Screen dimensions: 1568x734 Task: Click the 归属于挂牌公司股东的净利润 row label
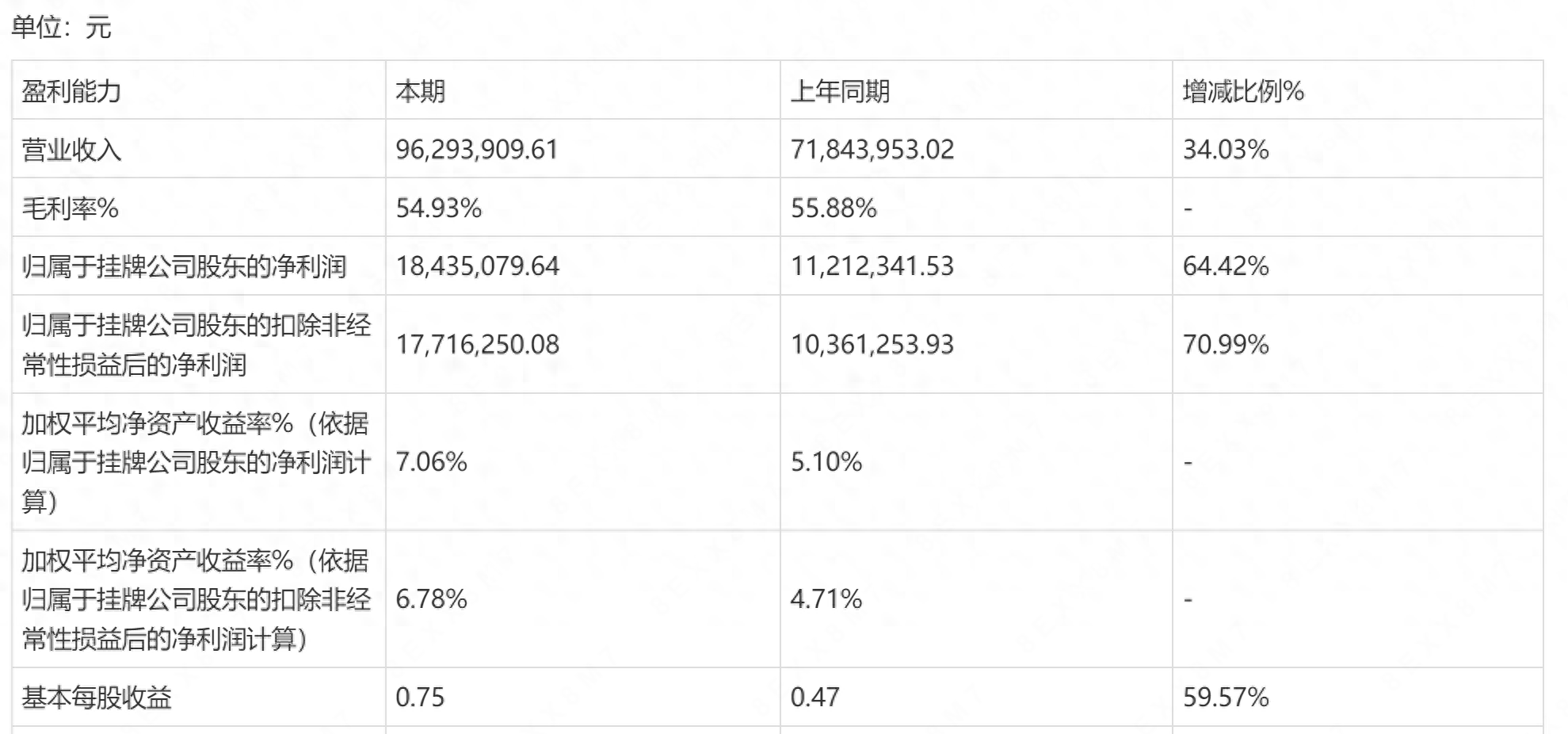(x=184, y=266)
